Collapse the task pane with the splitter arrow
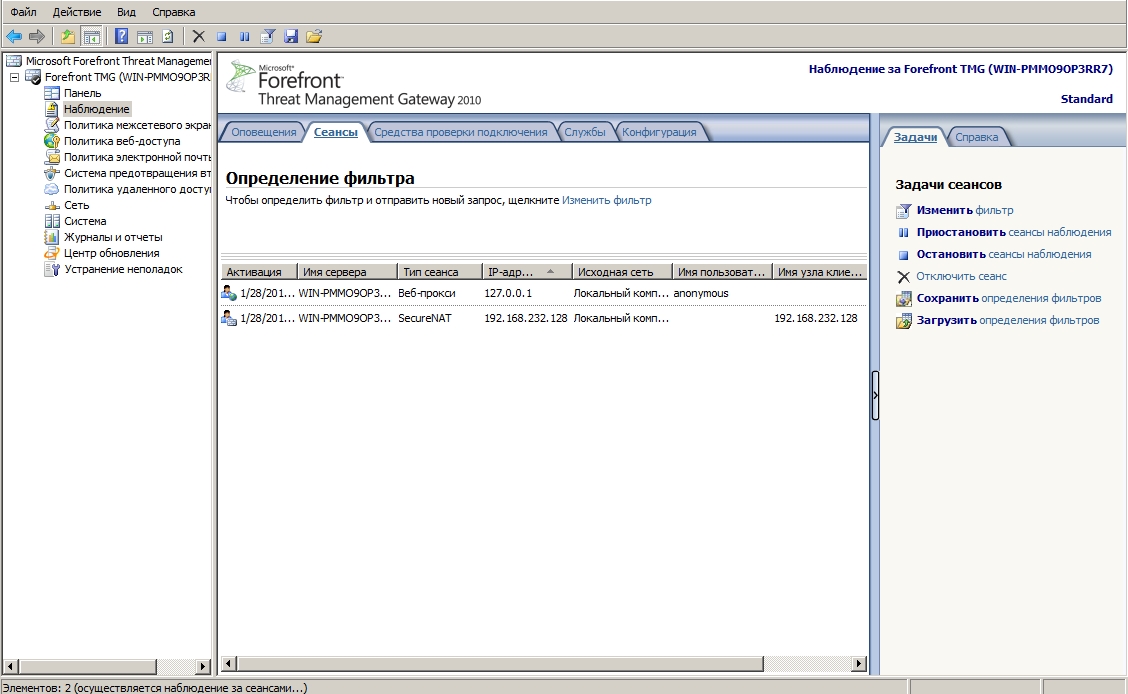This screenshot has width=1128, height=694. pos(875,395)
